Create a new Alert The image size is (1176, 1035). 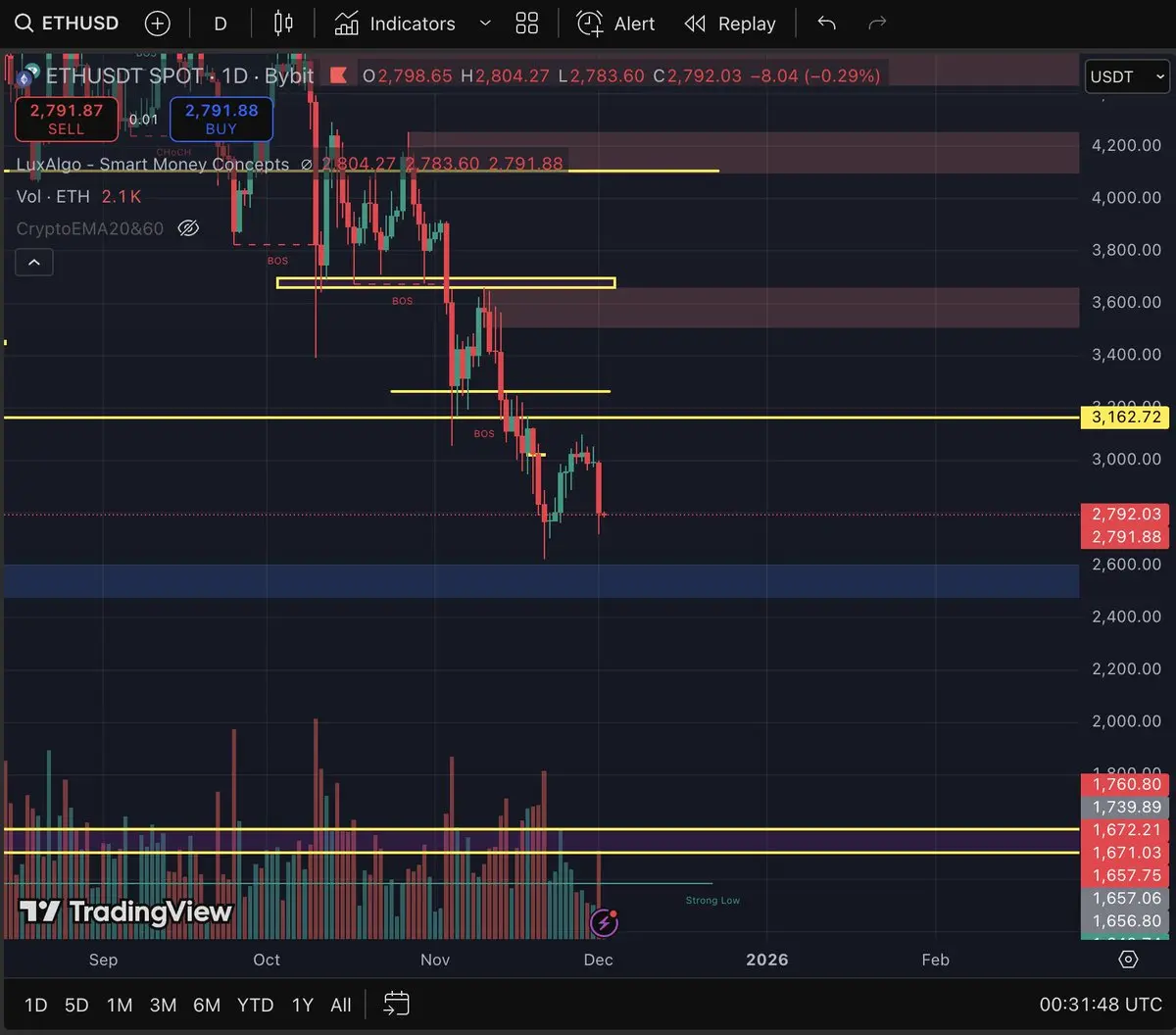coord(615,24)
